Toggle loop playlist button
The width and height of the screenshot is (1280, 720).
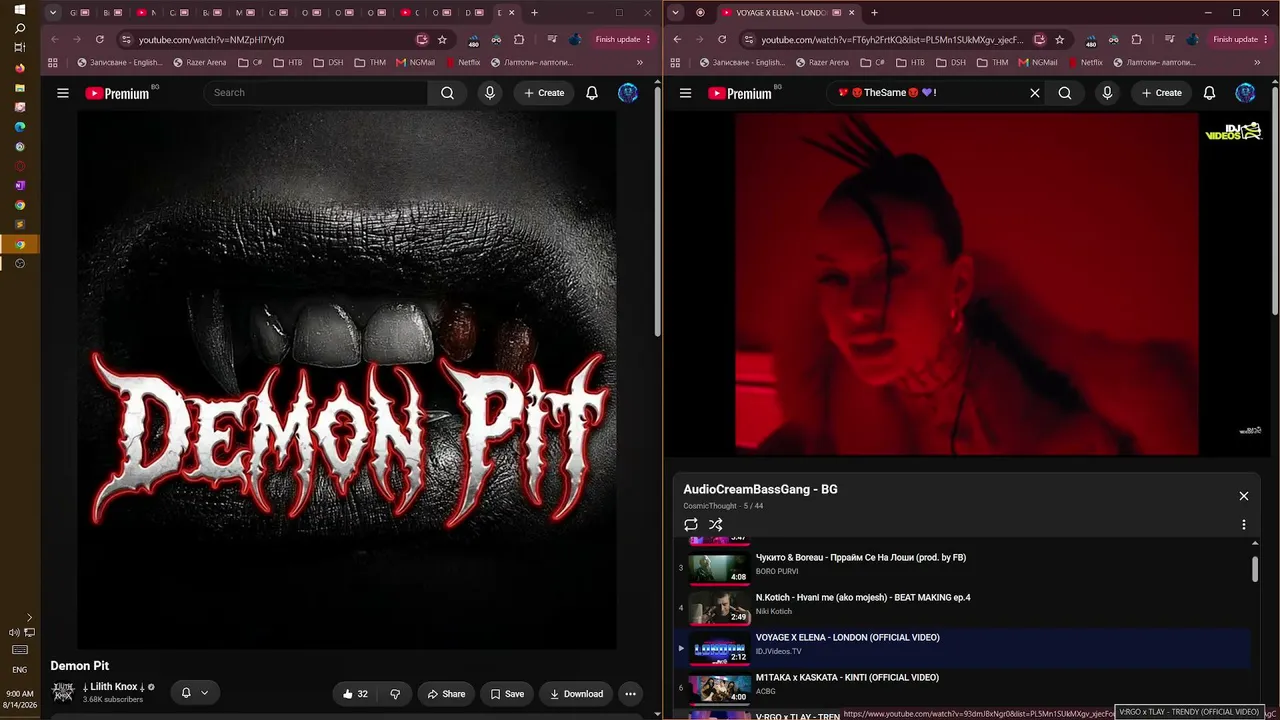(691, 525)
